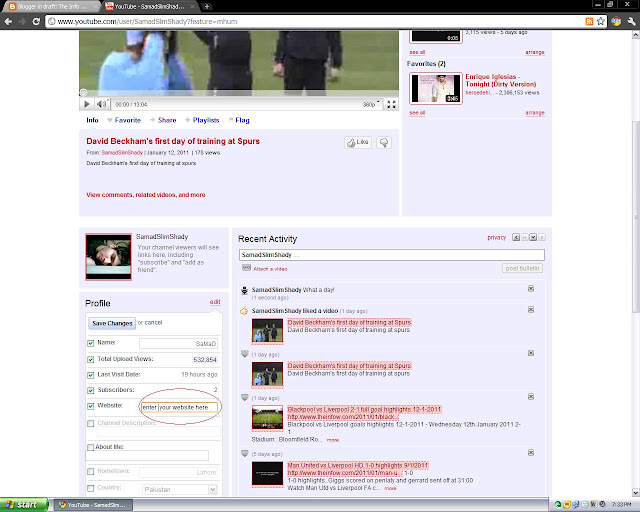640x512 pixels.
Task: Click the Like thumbs-up button
Action: pos(358,142)
